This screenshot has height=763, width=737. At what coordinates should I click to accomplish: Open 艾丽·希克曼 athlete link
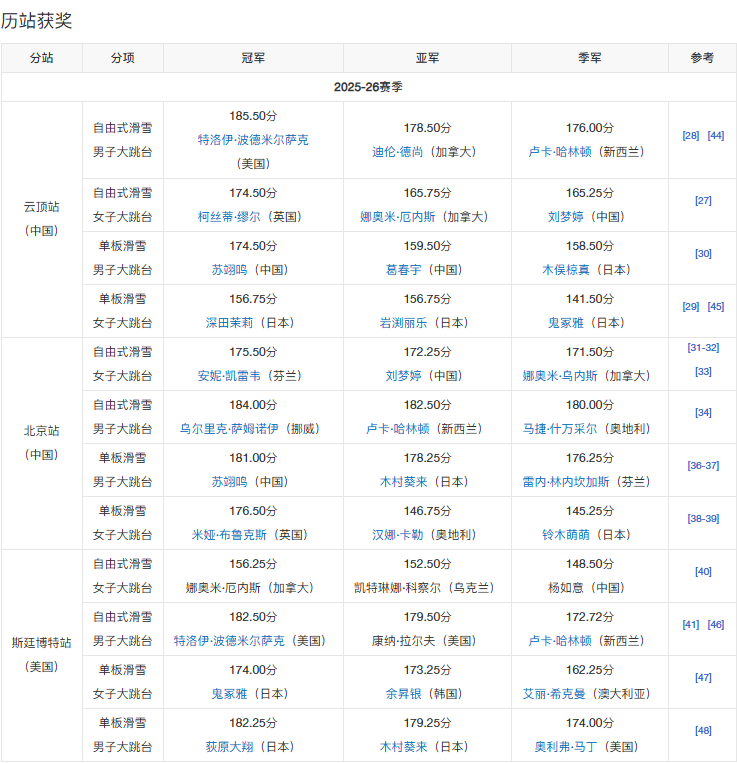554,694
